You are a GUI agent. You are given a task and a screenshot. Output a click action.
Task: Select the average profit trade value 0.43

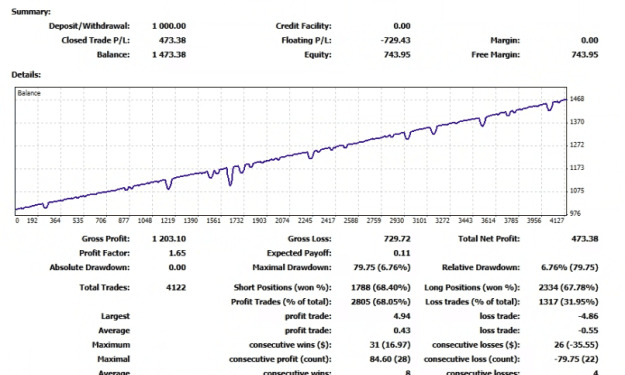click(x=402, y=330)
